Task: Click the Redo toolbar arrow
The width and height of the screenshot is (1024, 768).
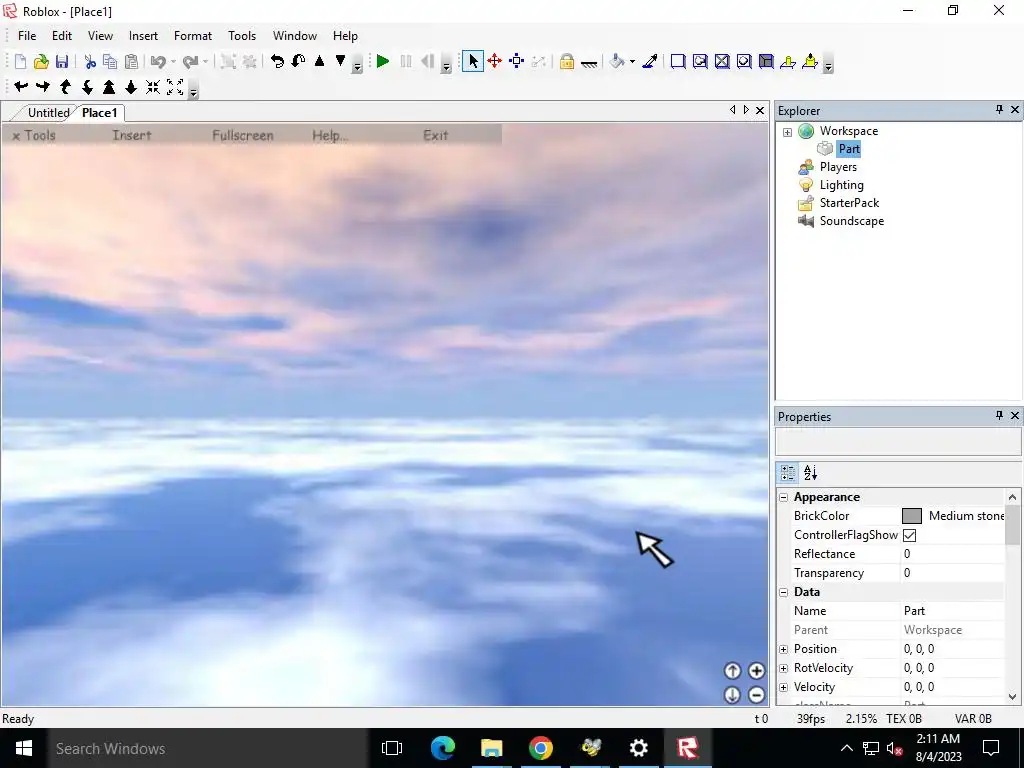Action: (190, 61)
